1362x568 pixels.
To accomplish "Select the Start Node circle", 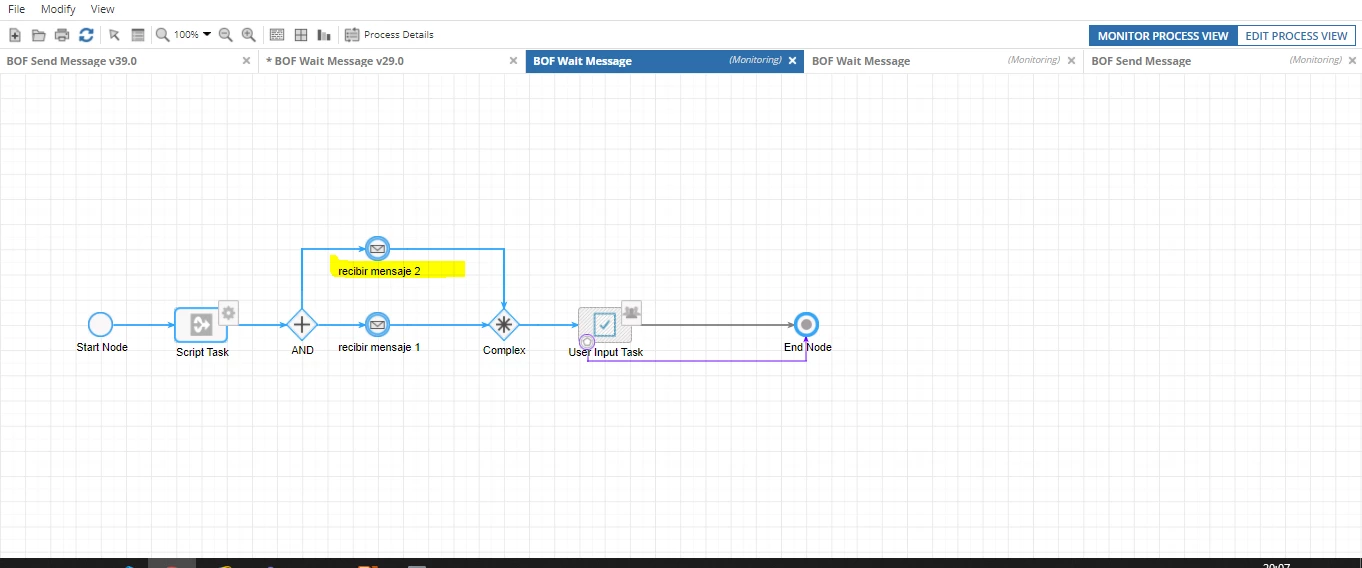I will [100, 324].
